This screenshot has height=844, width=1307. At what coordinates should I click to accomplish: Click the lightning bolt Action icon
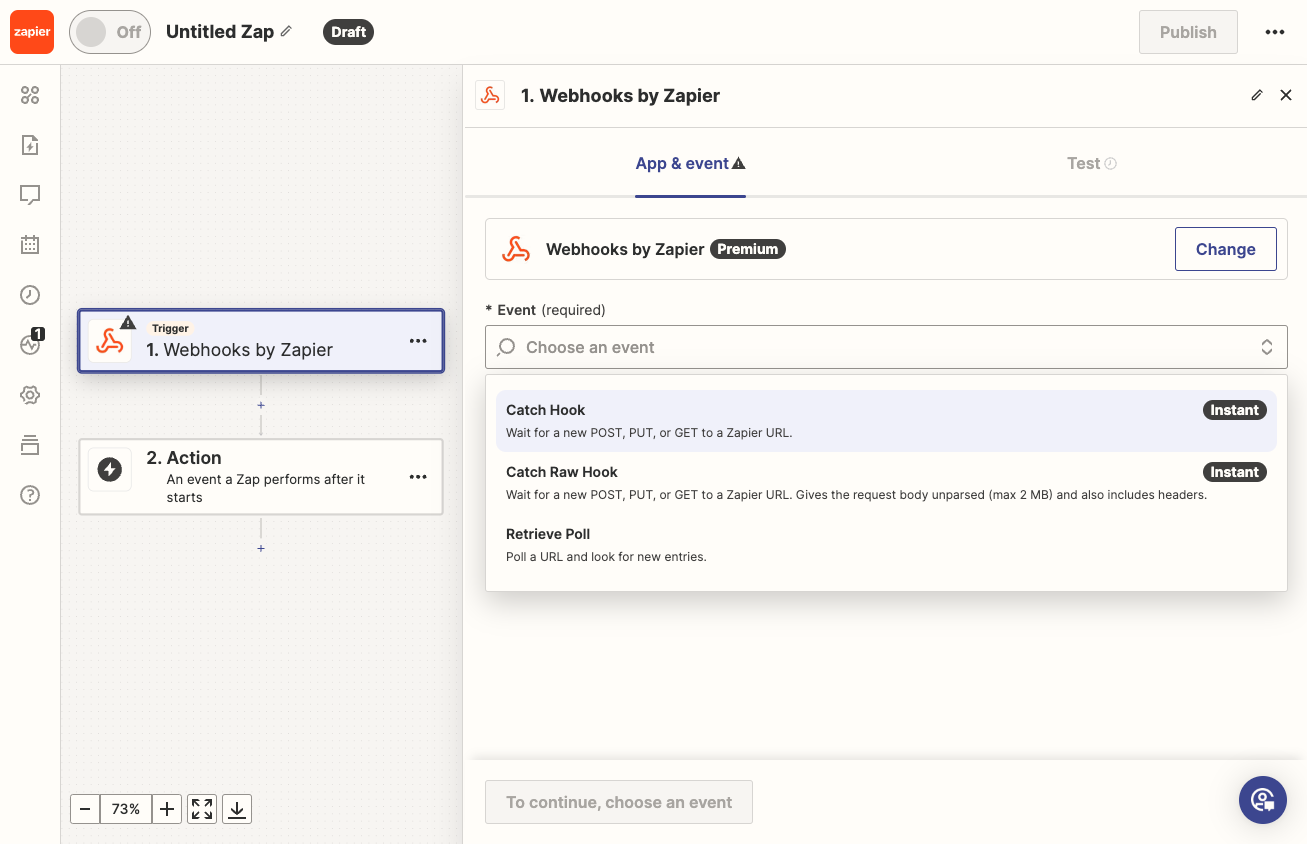pyautogui.click(x=110, y=469)
